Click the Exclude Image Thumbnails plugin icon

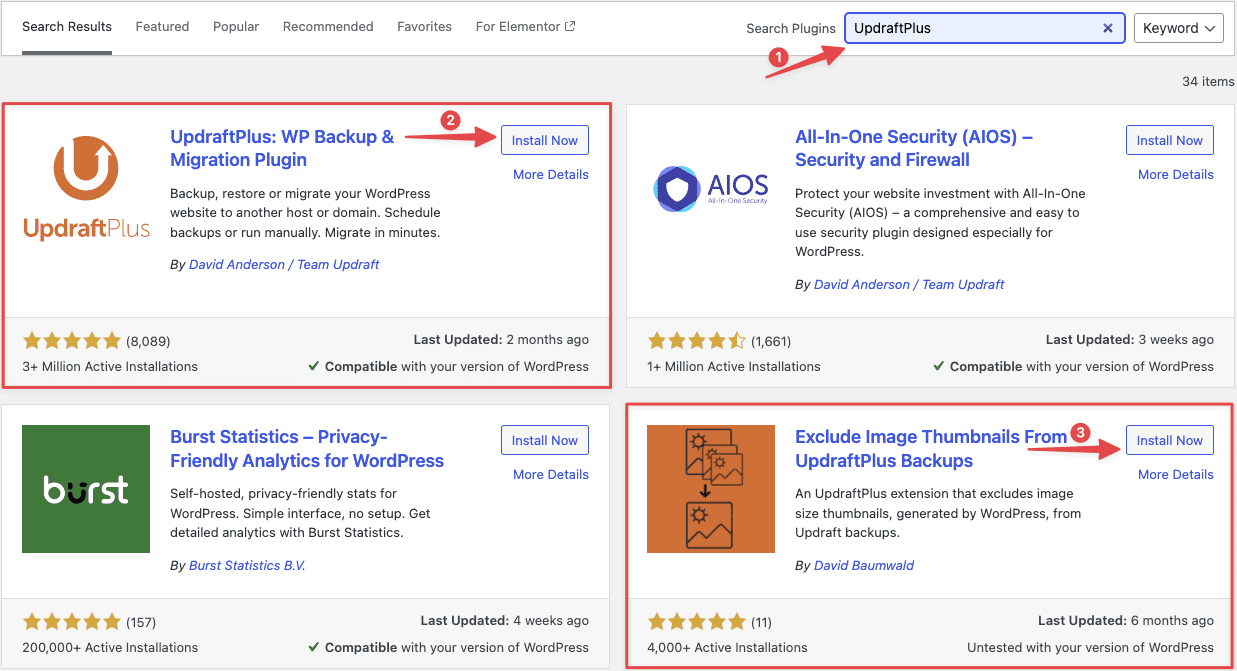coord(710,489)
